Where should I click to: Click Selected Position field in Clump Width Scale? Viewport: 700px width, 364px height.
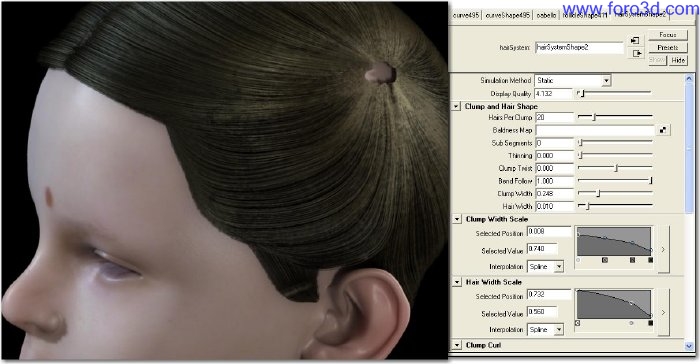pyautogui.click(x=549, y=231)
